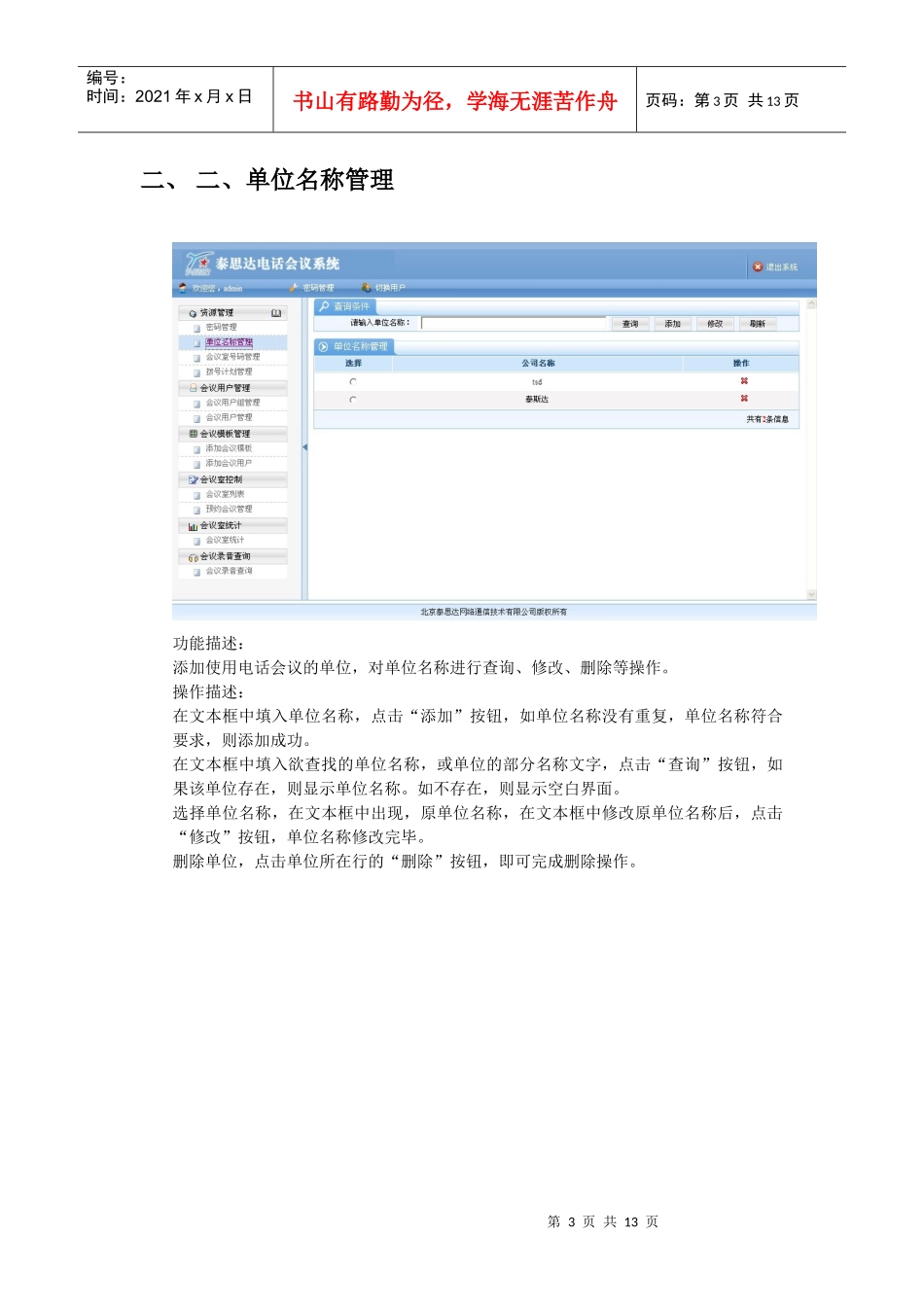
Task: Click the headphone icon for 会议录音查询
Action: pos(193,557)
